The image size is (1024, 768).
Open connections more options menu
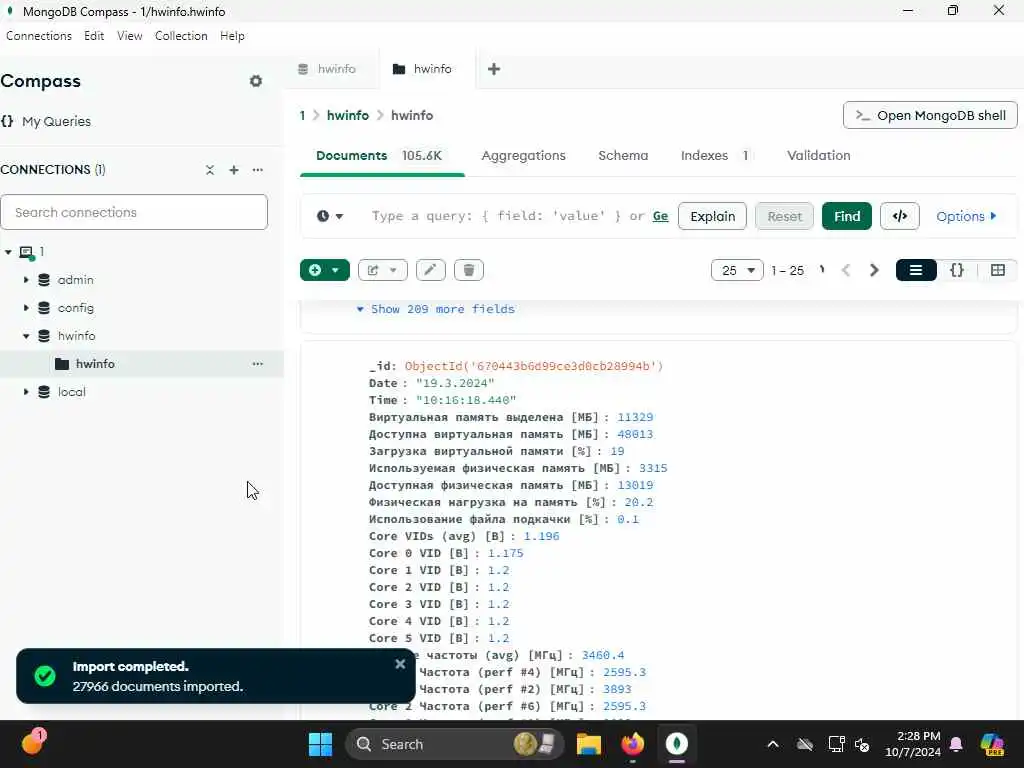point(258,170)
